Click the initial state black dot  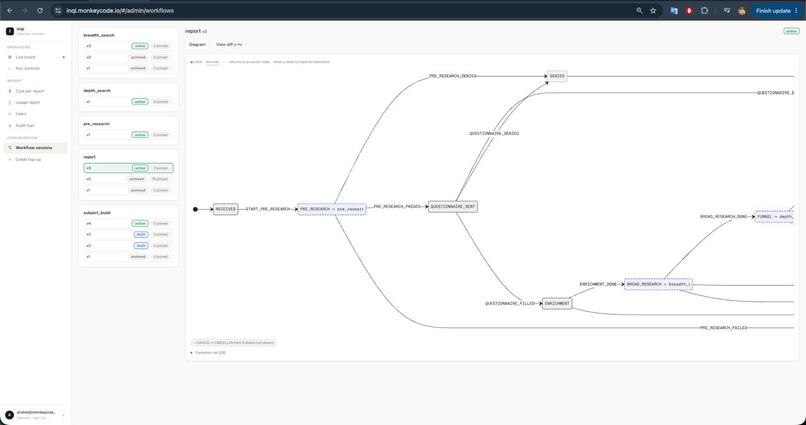195,209
